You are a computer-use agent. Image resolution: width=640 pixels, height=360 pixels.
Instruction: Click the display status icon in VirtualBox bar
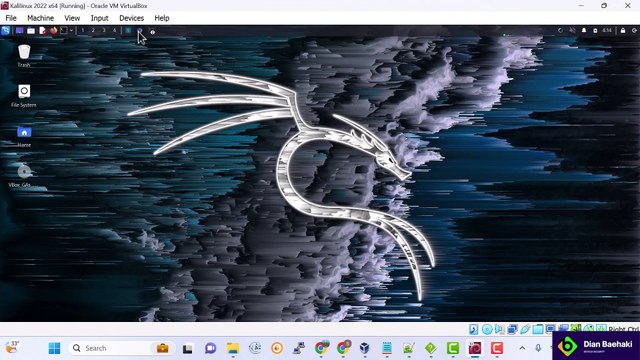coord(551,329)
